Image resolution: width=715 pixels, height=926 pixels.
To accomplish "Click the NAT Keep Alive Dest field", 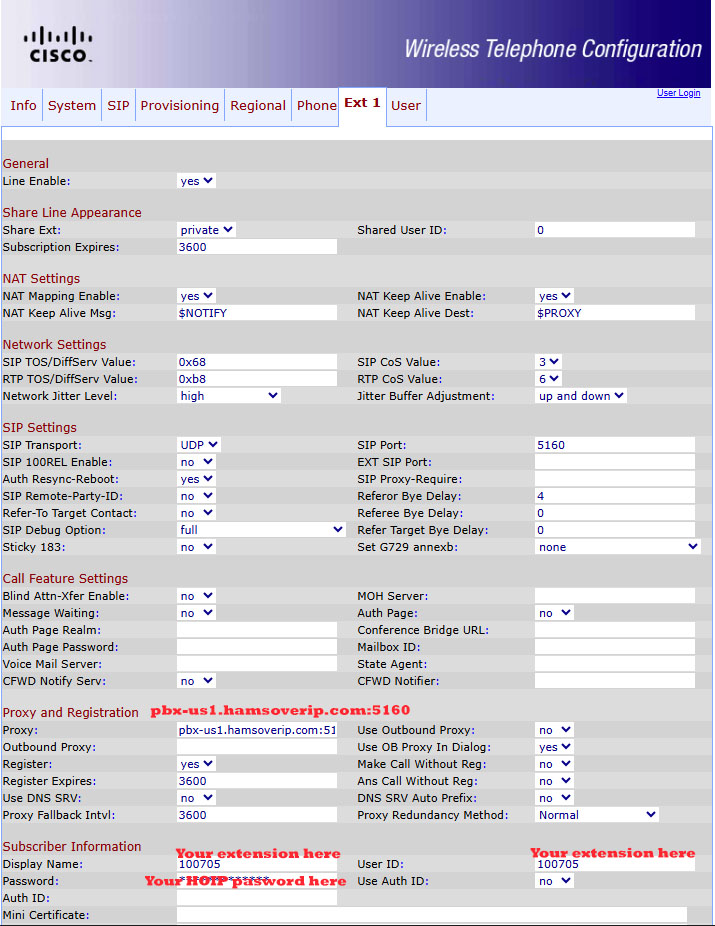I will (615, 313).
